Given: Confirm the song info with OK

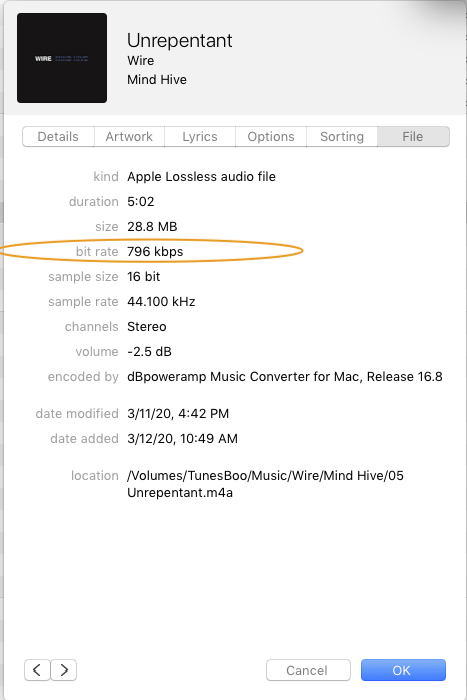Looking at the screenshot, I should point(403,670).
